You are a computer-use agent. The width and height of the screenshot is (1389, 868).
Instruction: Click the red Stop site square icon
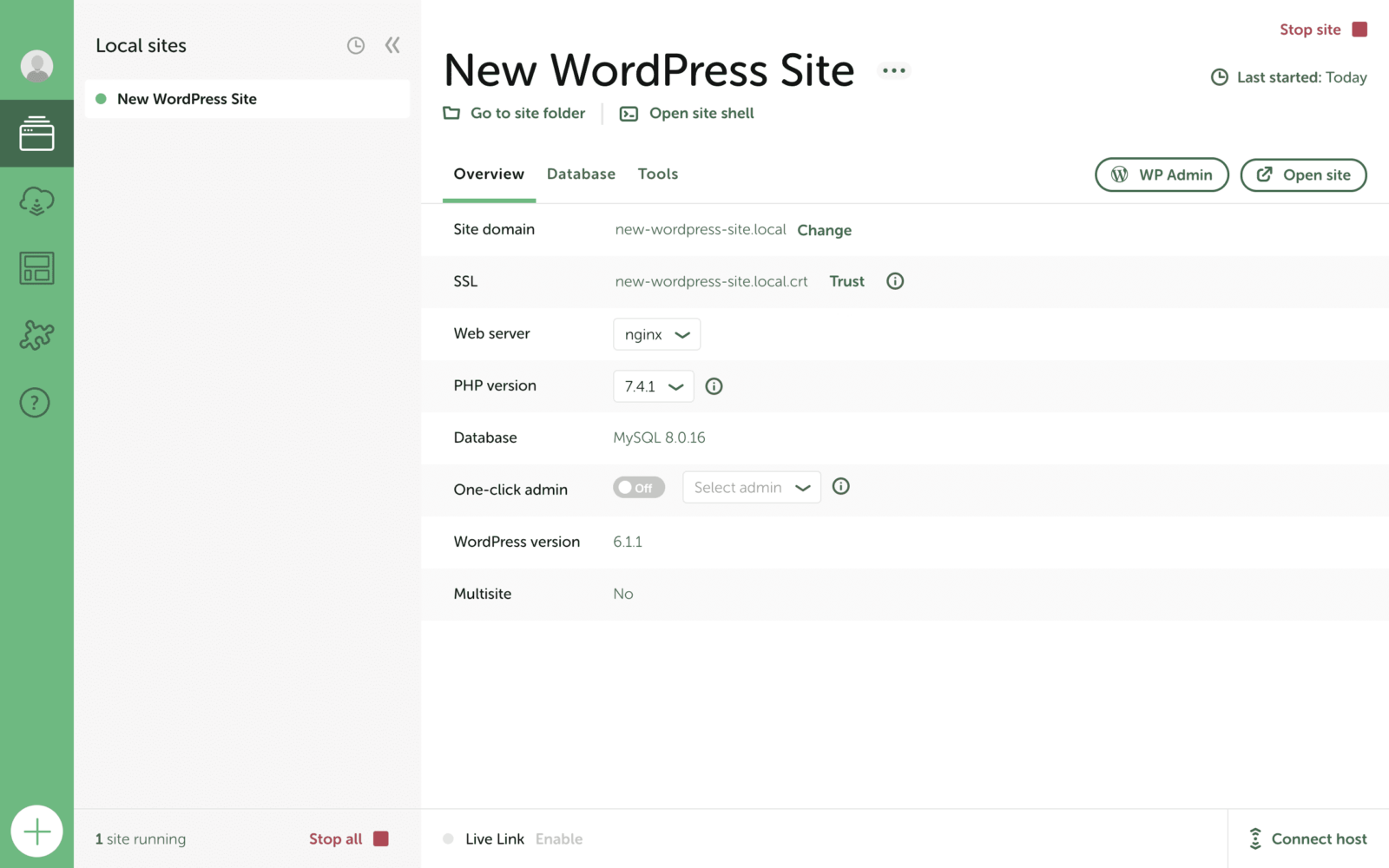1359,30
